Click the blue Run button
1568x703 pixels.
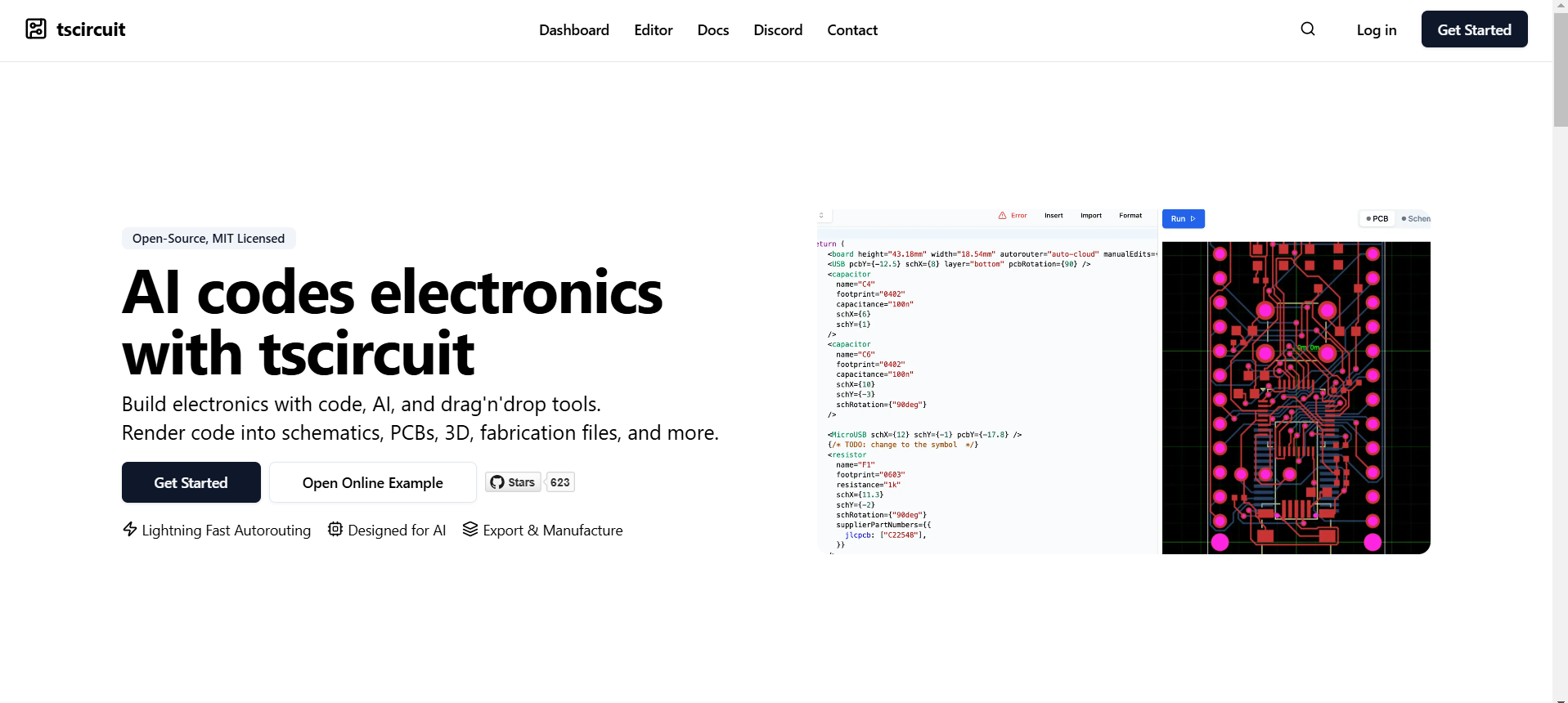pos(1184,219)
